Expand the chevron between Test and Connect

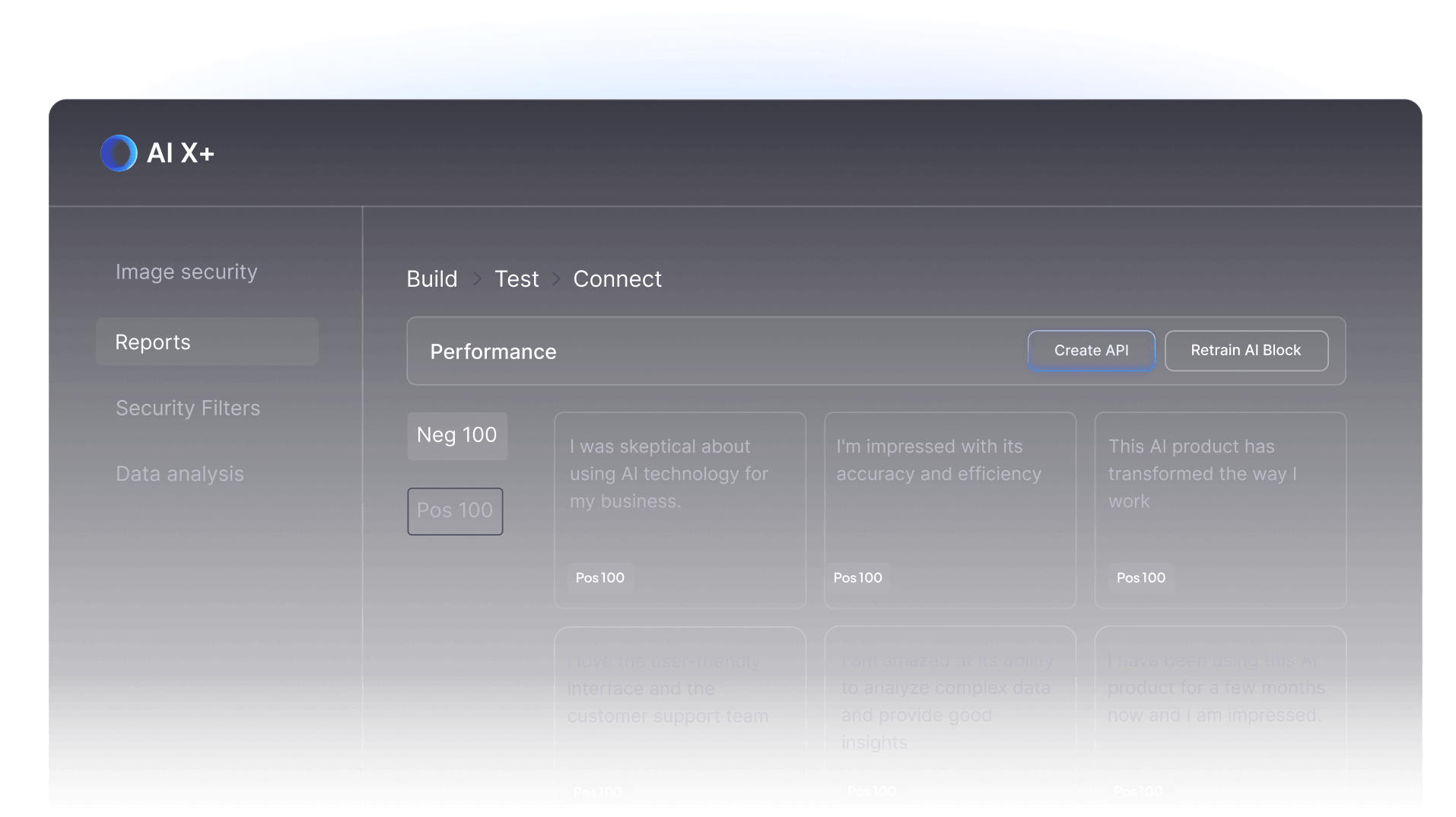click(555, 279)
